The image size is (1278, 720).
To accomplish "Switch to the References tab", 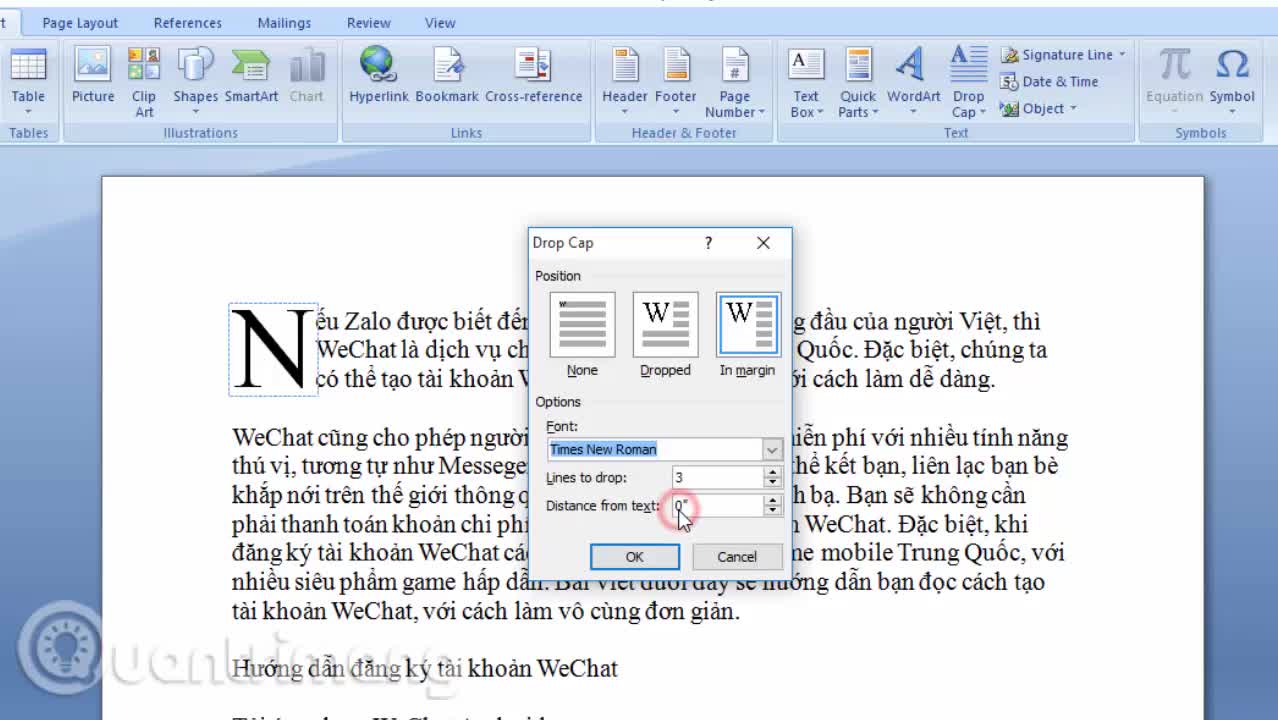I will [188, 23].
